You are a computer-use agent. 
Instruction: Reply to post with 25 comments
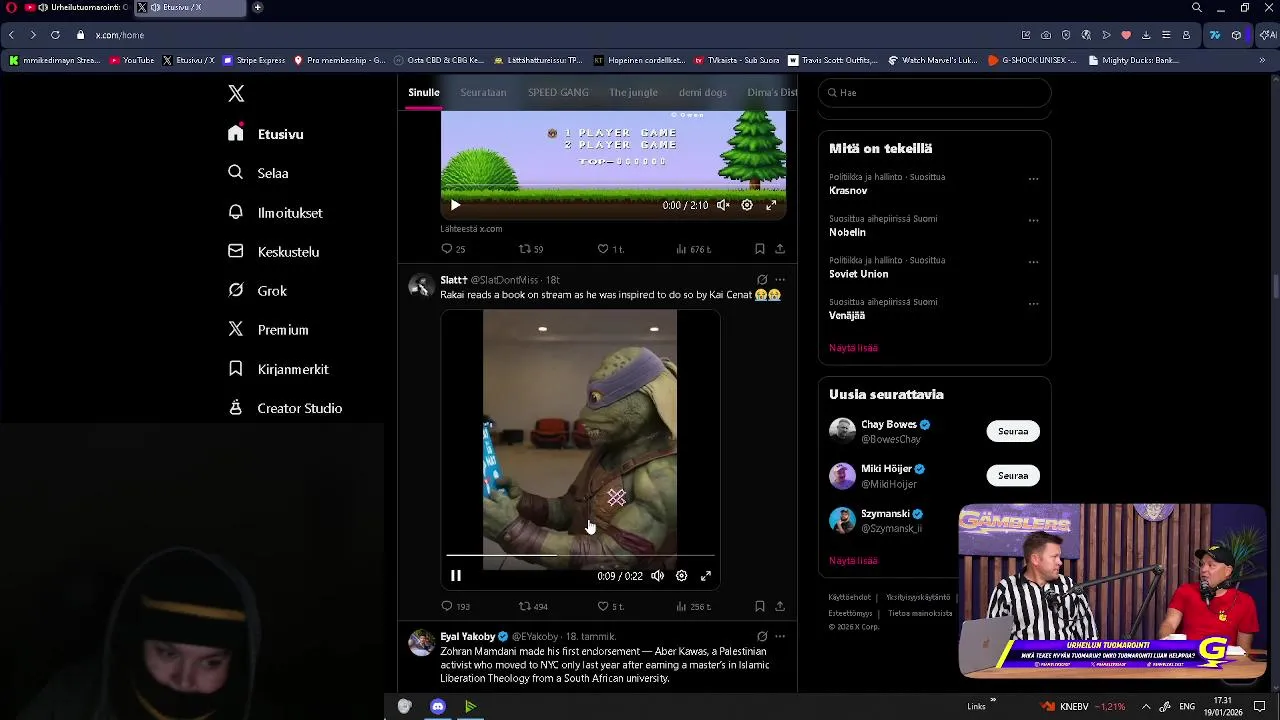[453, 249]
